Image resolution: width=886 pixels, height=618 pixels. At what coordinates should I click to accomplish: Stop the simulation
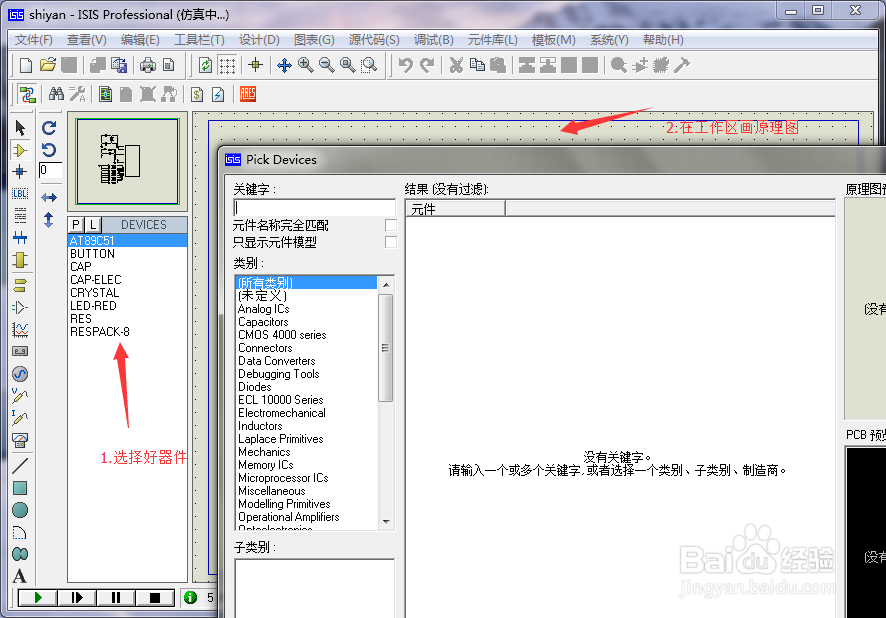point(154,597)
